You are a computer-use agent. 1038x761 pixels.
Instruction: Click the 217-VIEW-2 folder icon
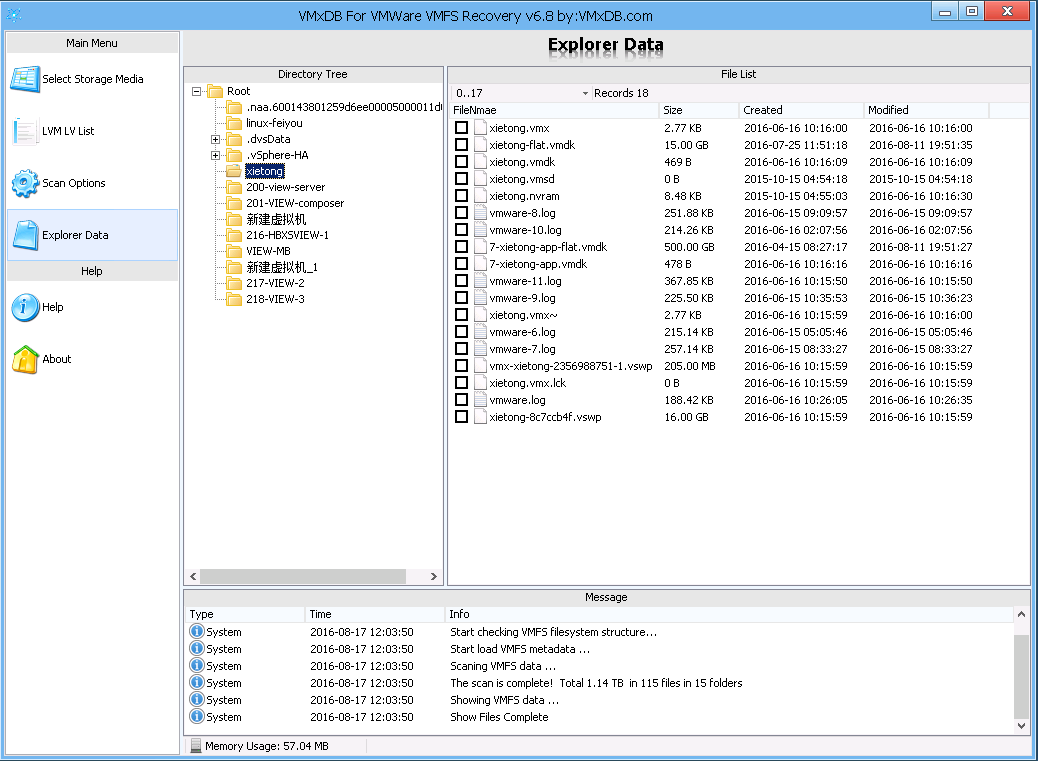point(234,283)
